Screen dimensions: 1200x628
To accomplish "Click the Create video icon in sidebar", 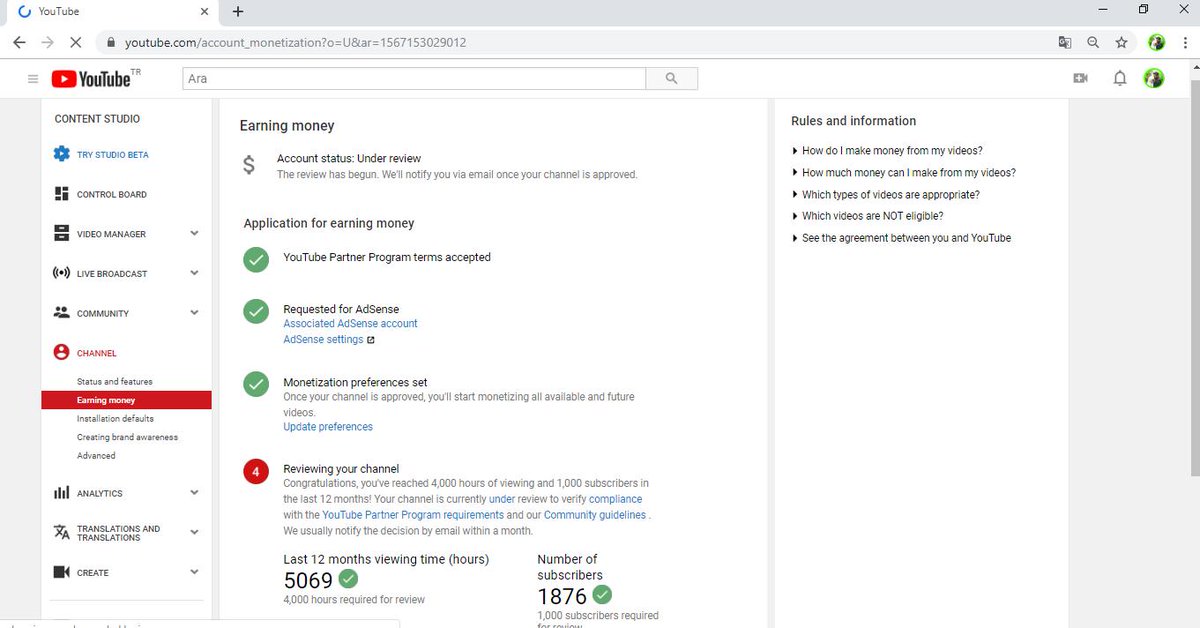I will 61,572.
